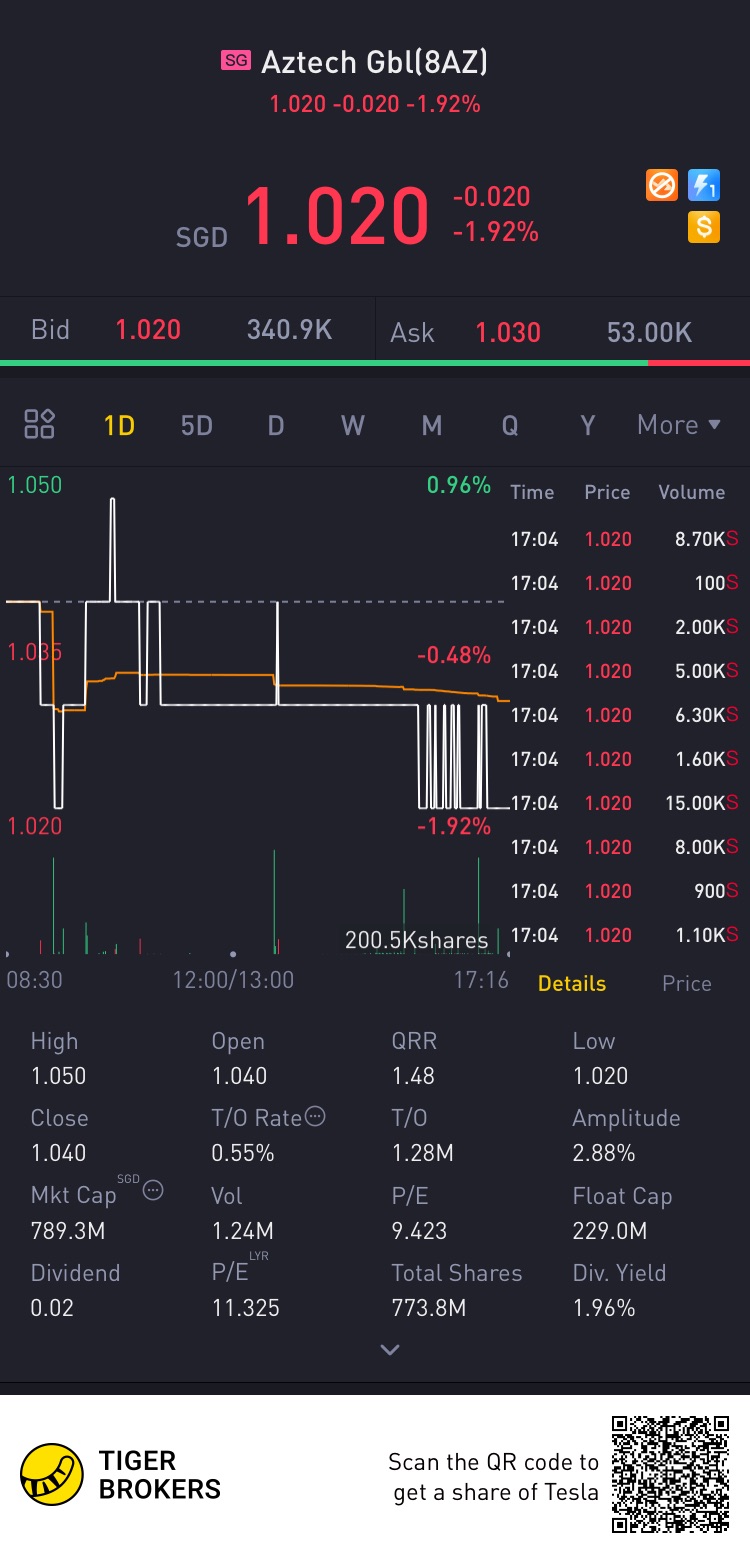
Task: Tap the Mkt Cap value 789.3M
Action: click(x=68, y=1231)
